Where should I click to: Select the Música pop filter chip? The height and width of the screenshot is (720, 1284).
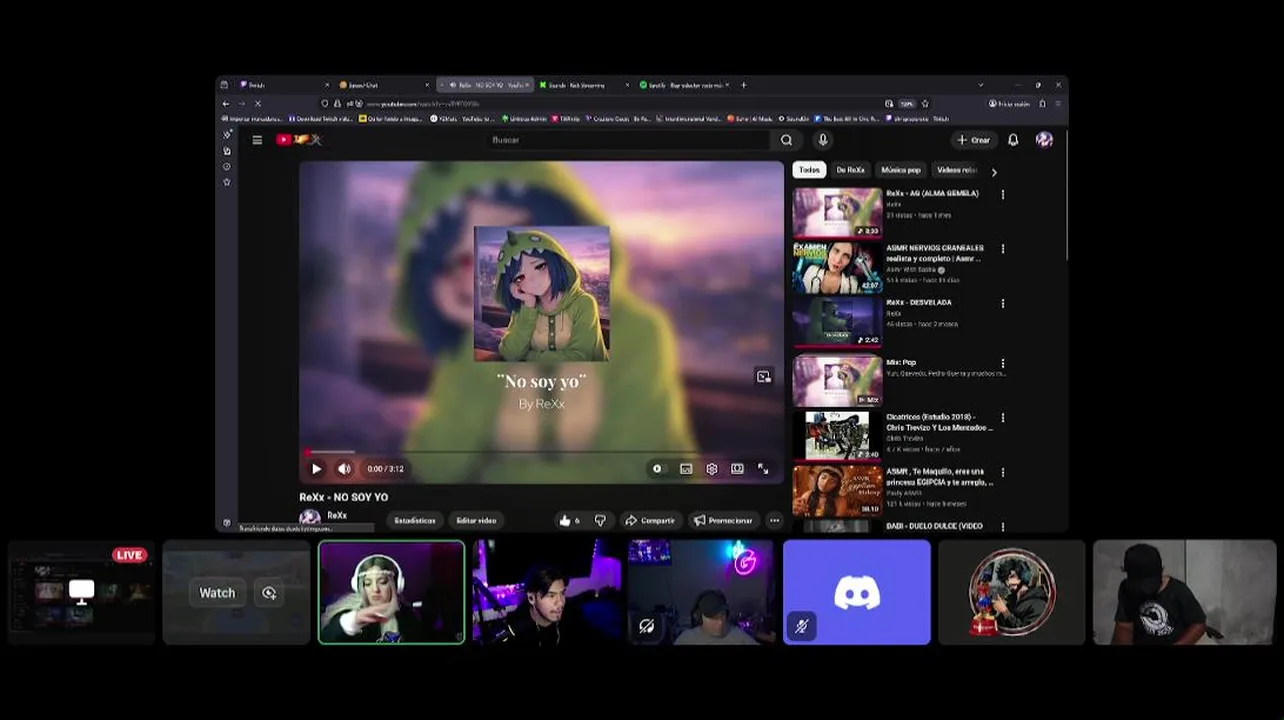(900, 170)
